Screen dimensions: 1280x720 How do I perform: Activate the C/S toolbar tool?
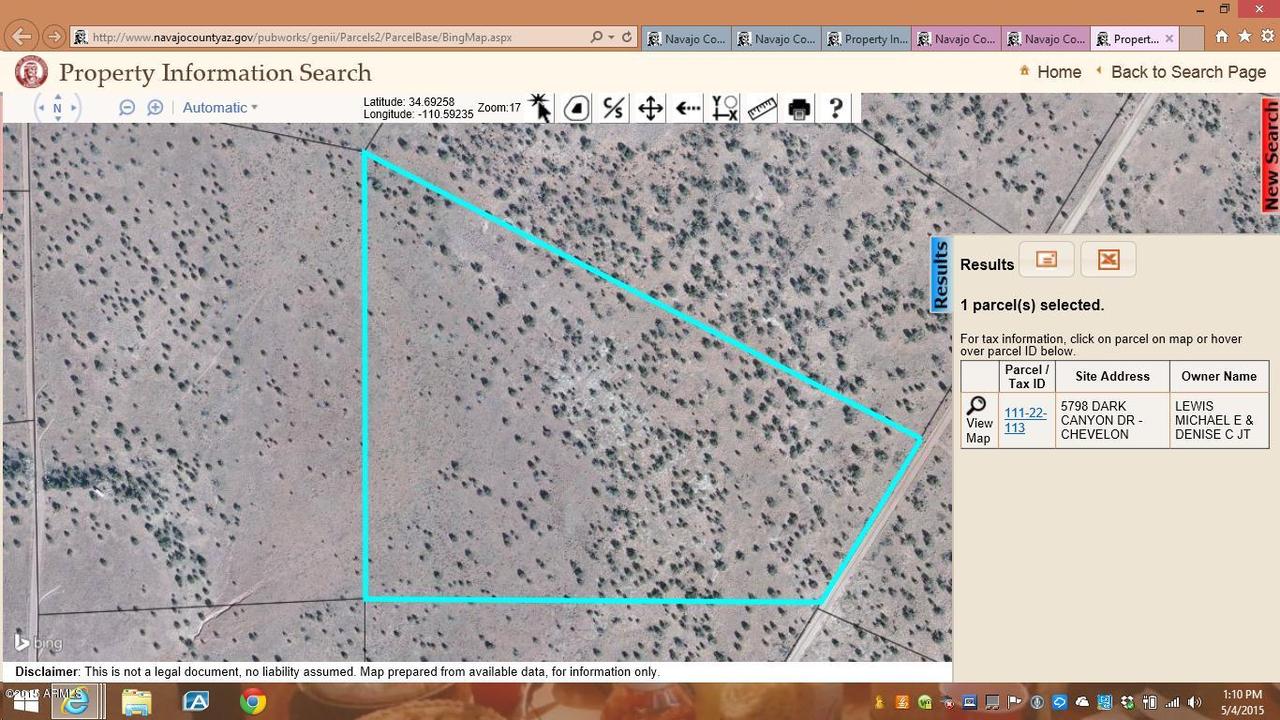tap(612, 108)
